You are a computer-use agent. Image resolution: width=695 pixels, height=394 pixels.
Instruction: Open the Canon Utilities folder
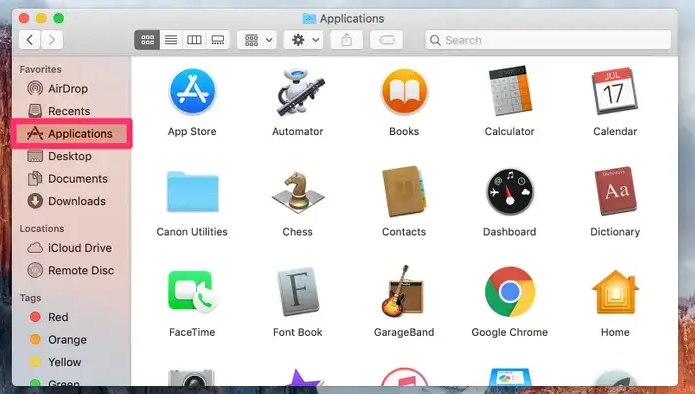[x=192, y=191]
